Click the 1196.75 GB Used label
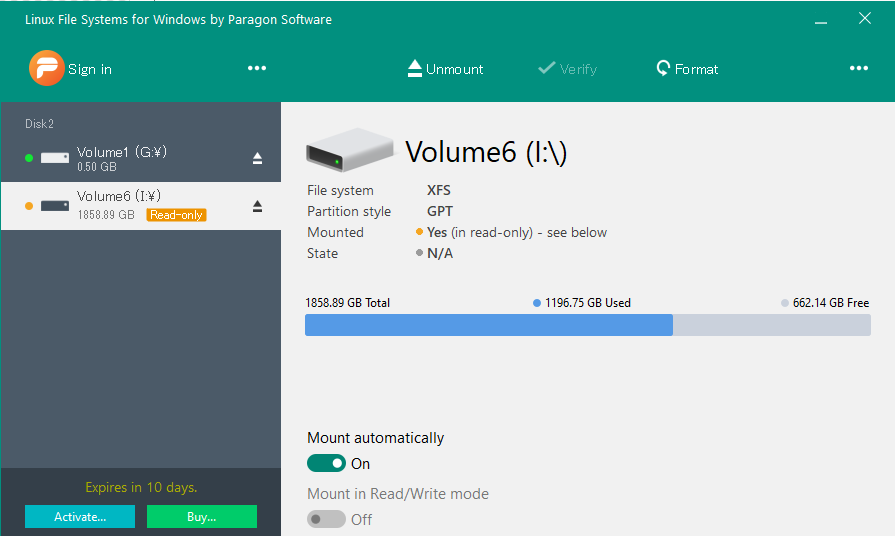The image size is (895, 536). [x=588, y=303]
